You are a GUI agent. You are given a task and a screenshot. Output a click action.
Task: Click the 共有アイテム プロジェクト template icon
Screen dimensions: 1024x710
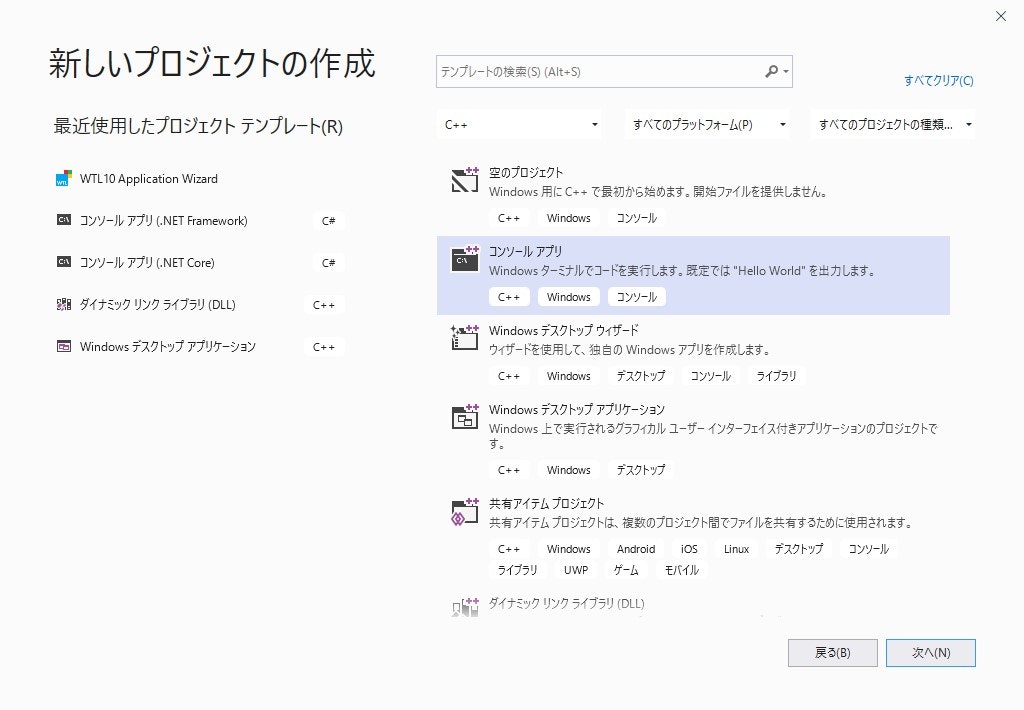pos(465,511)
